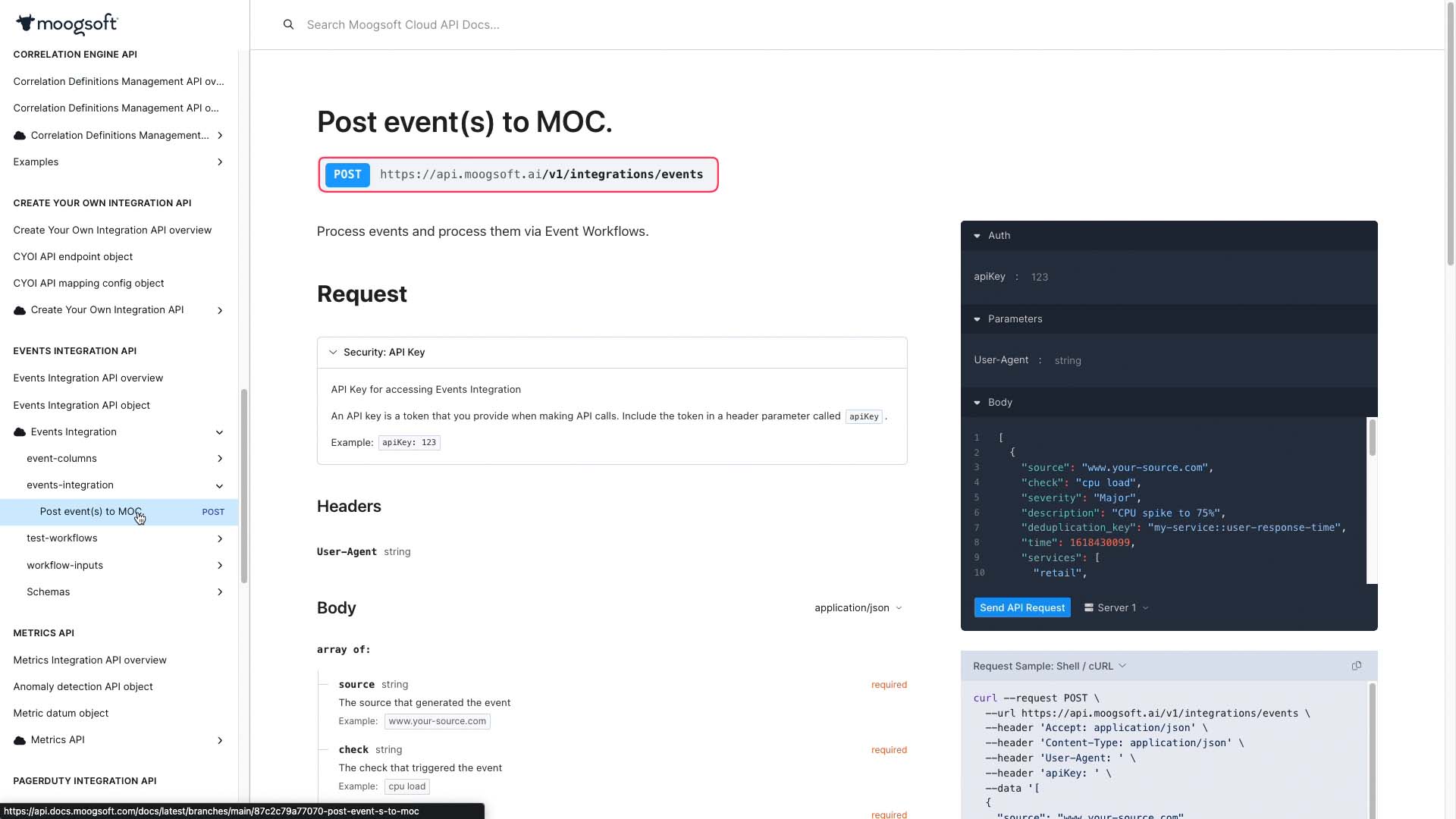The height and width of the screenshot is (819, 1456).
Task: Click the cloud icon beside Events Integration
Action: [20, 432]
